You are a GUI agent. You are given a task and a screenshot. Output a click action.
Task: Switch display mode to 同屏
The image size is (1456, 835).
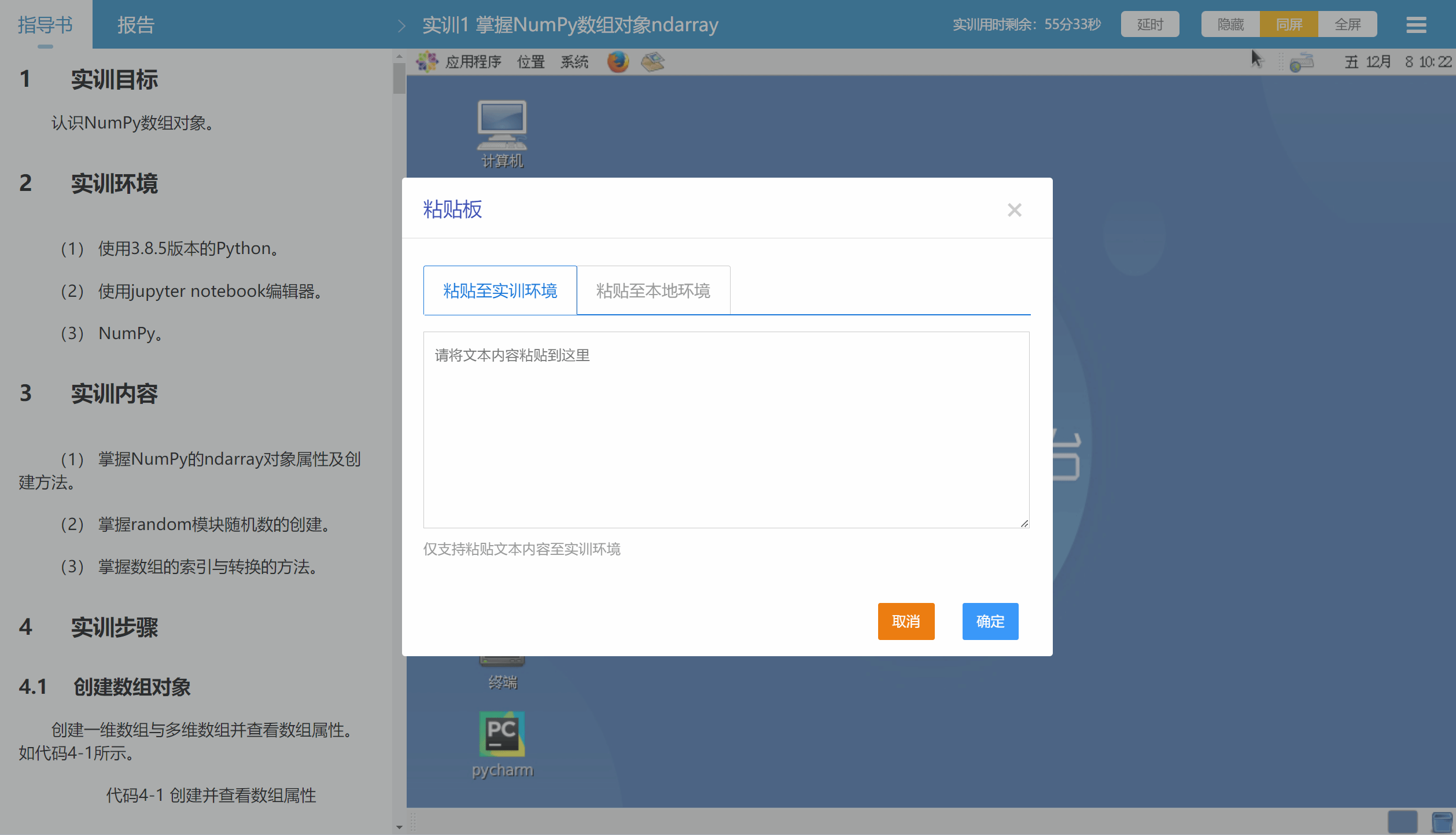1289,24
